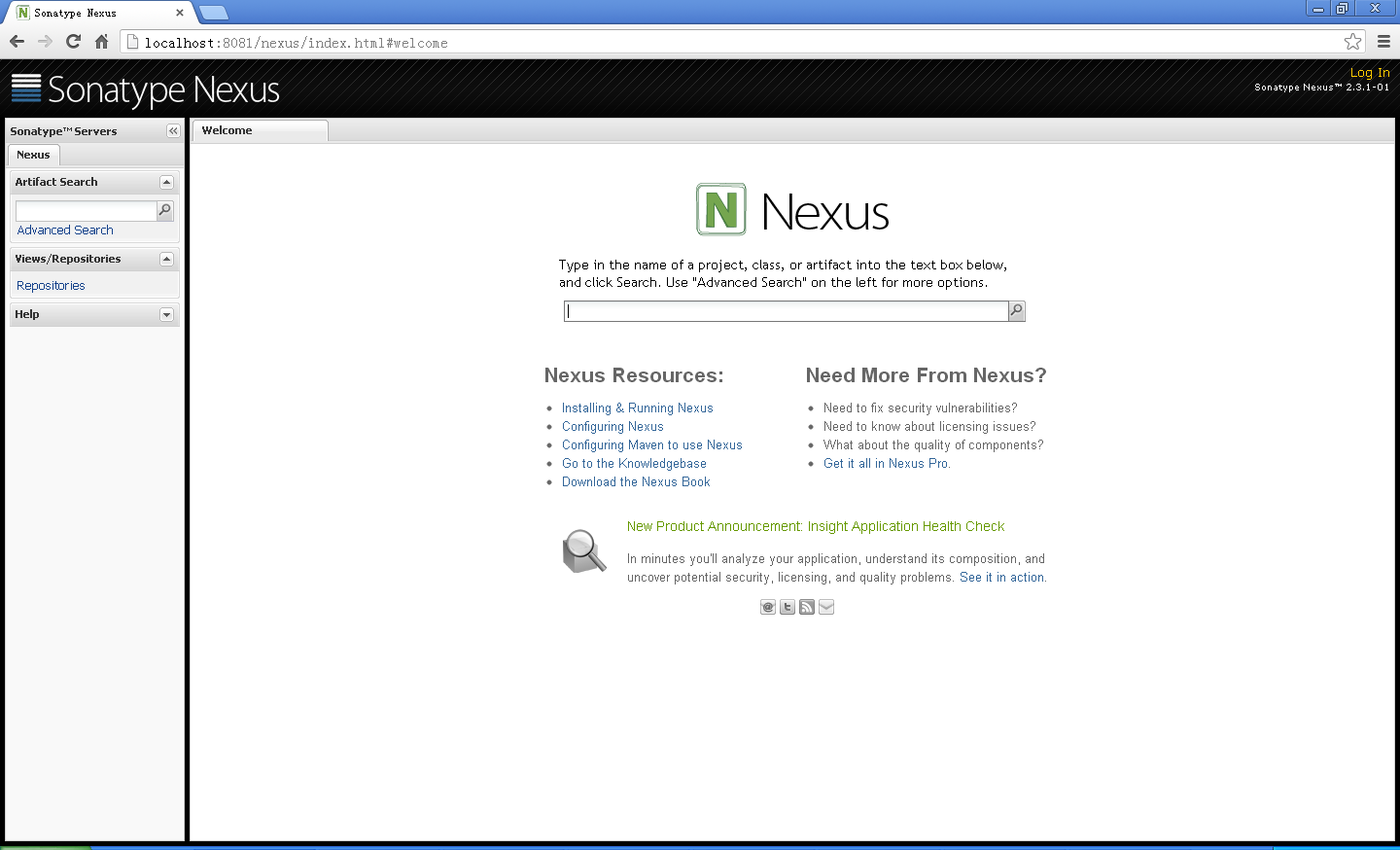Click Need to know about licensing issues
Screen dimensions: 1400x850
(x=929, y=427)
